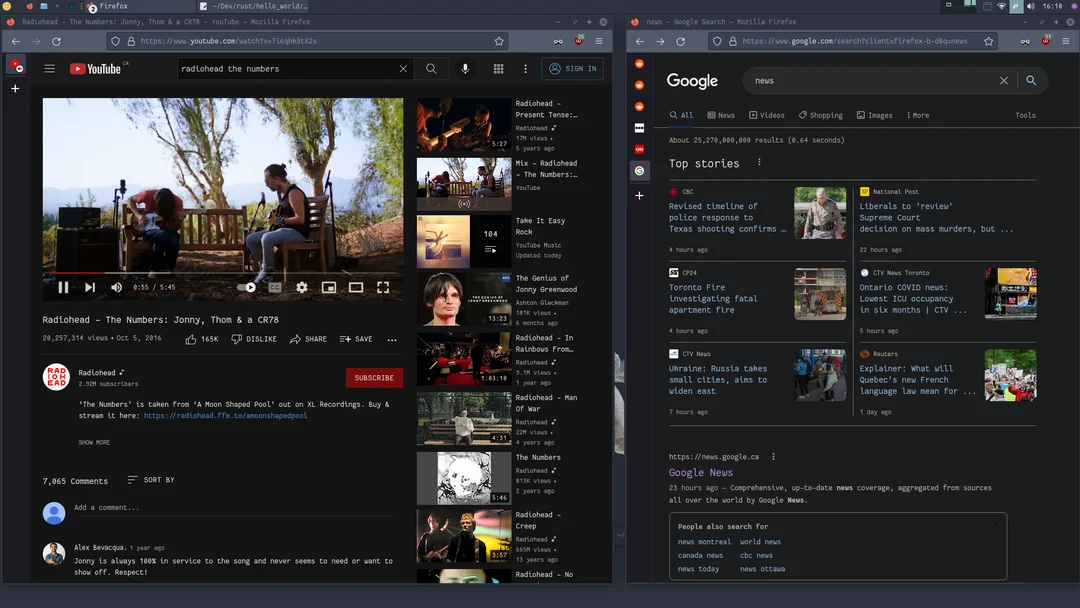
Task: Toggle autoplay in the video player
Action: pos(249,287)
